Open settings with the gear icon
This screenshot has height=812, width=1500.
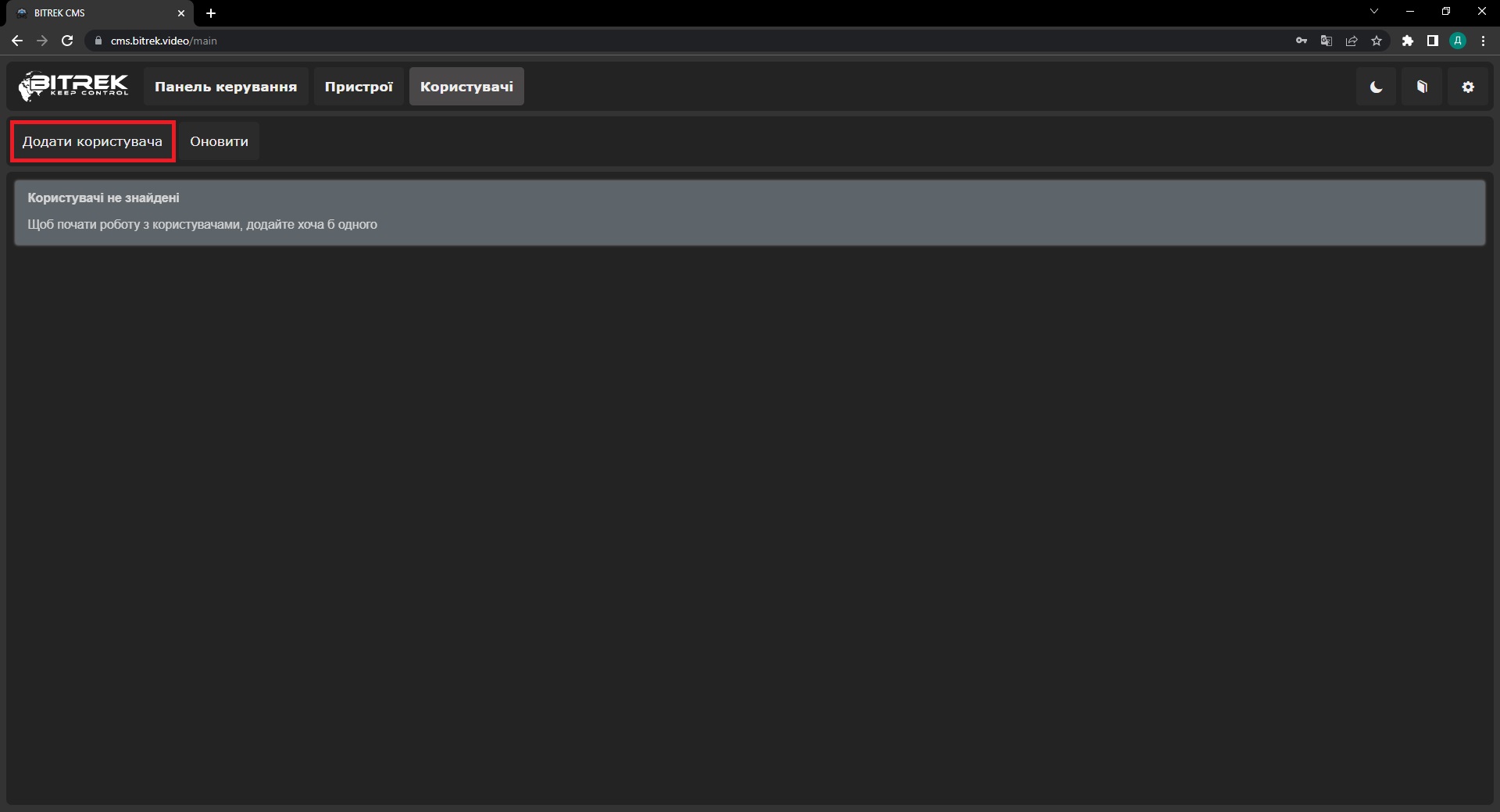[1468, 87]
